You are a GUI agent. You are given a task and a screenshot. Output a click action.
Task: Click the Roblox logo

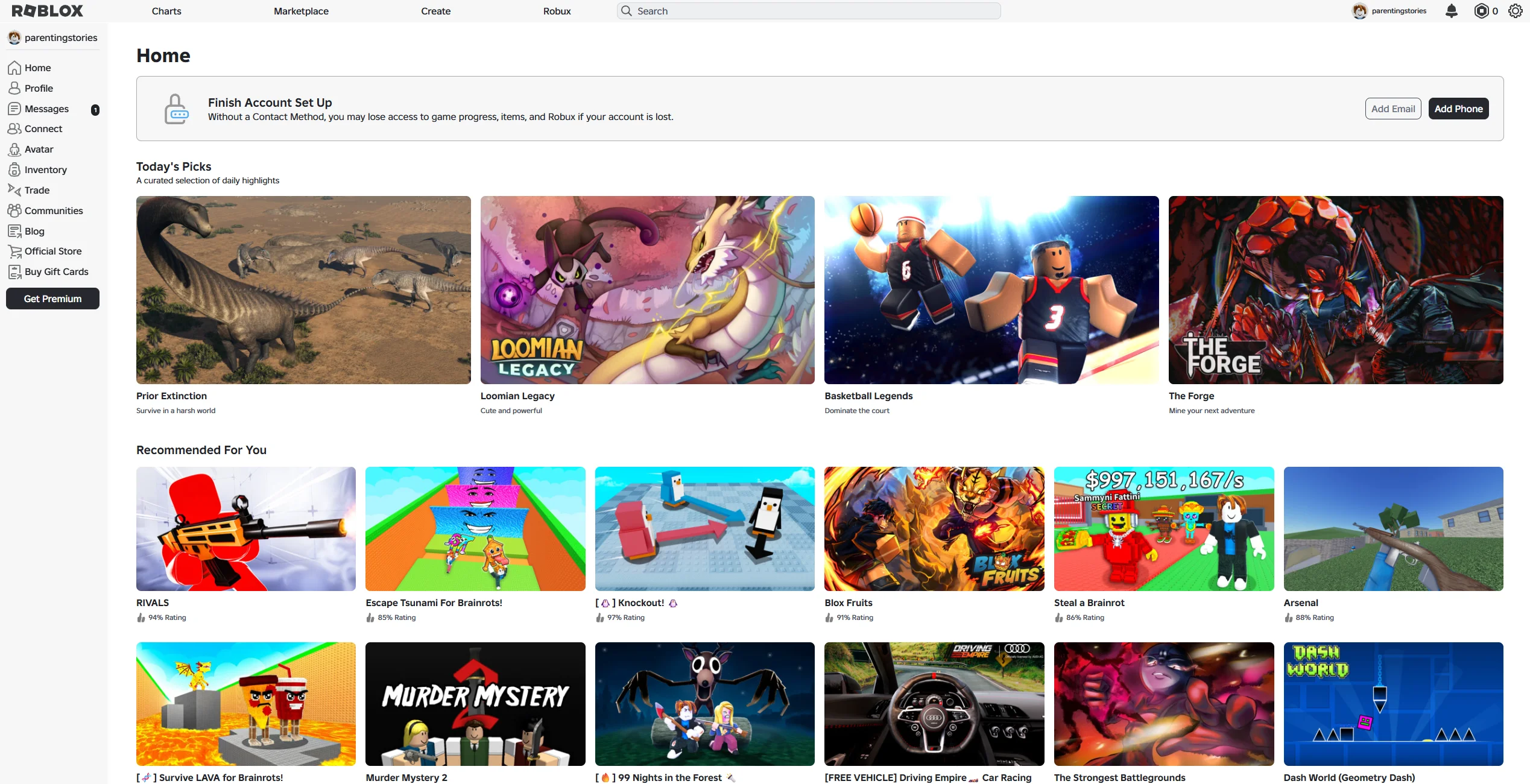click(46, 10)
